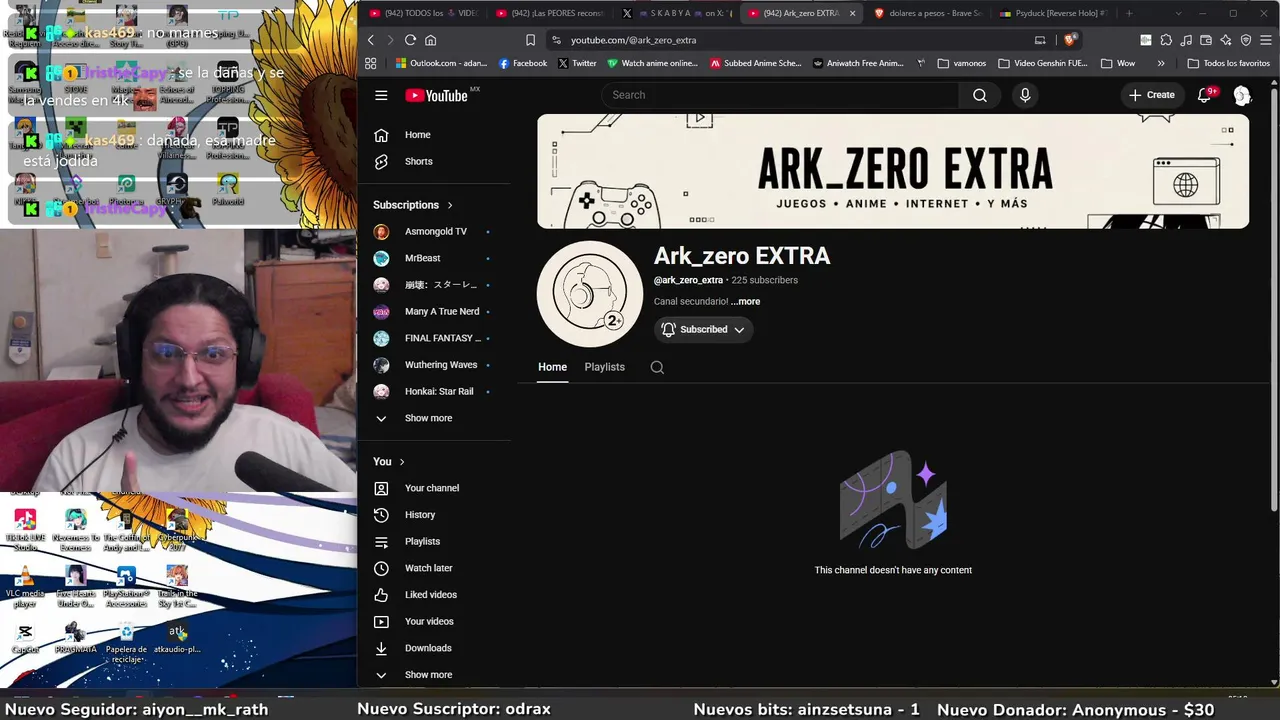Open the Twitter bookmark

click(x=577, y=63)
